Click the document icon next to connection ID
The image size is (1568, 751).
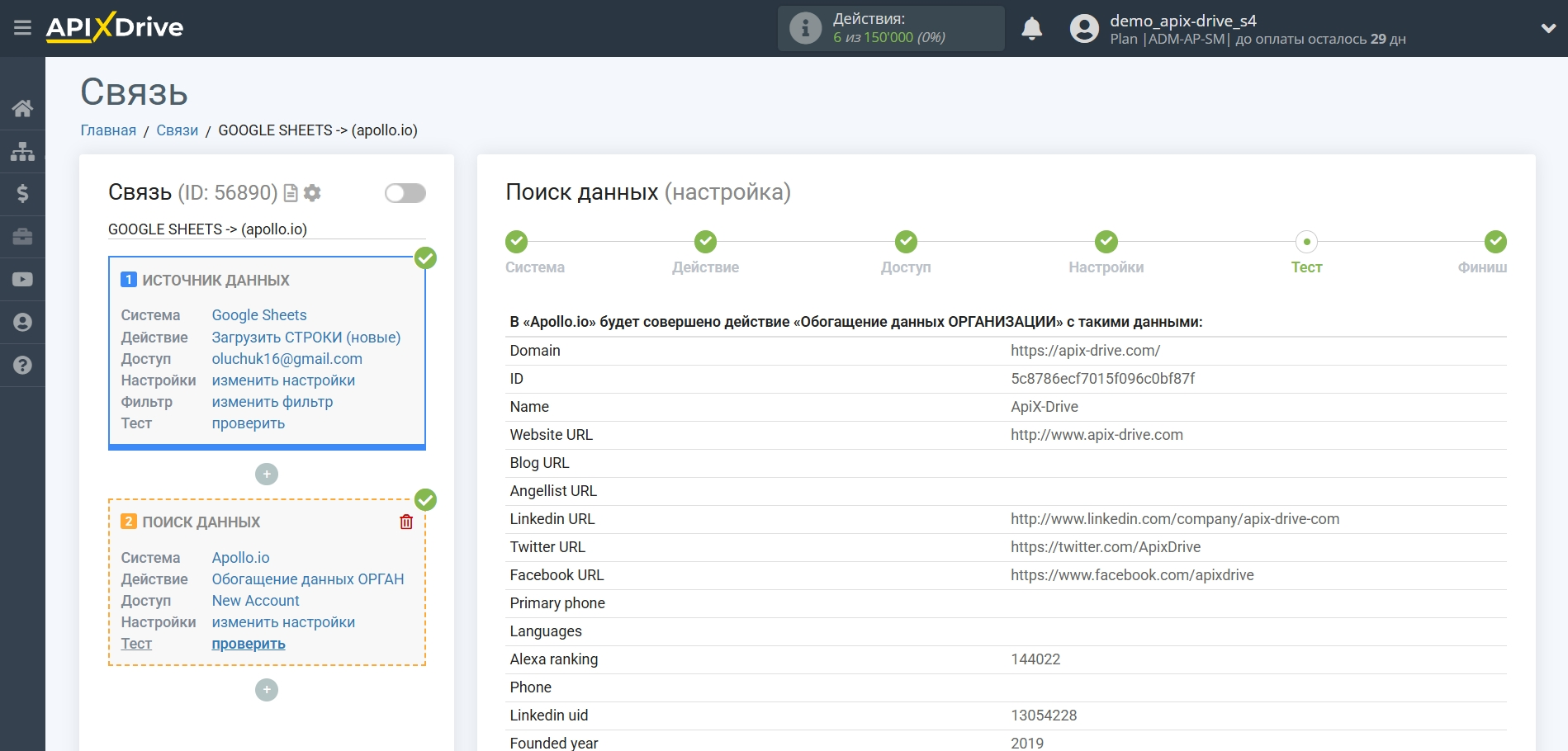click(291, 192)
